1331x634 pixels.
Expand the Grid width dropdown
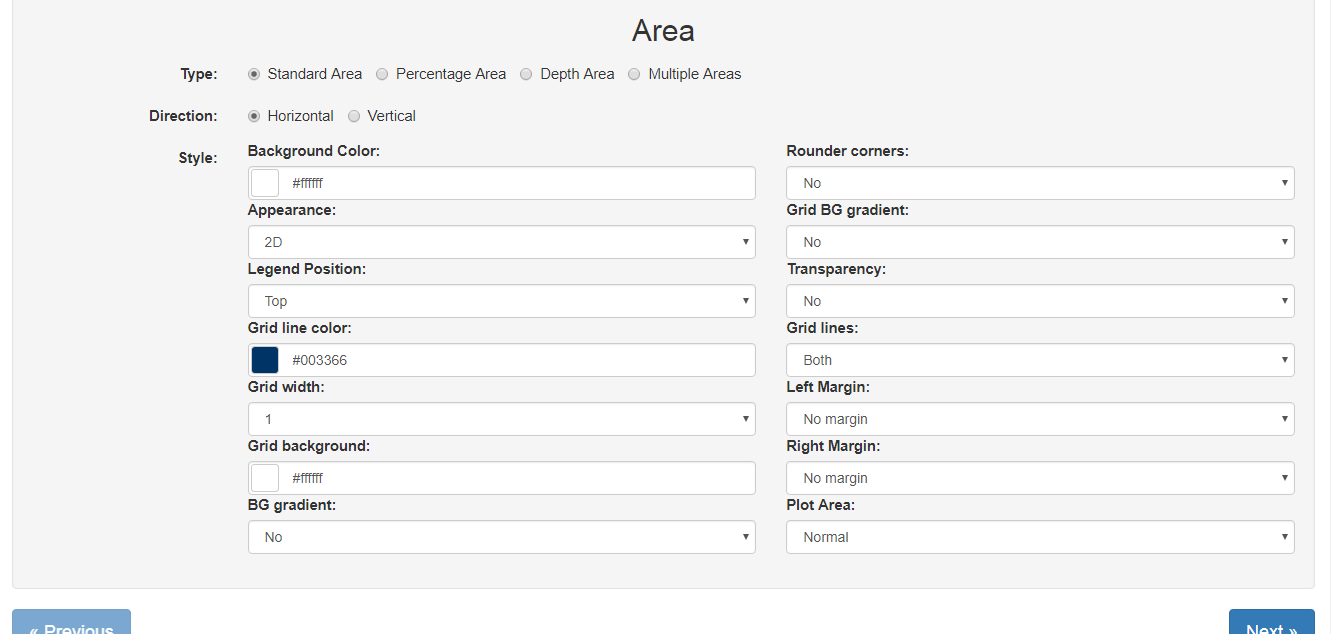pyautogui.click(x=501, y=419)
